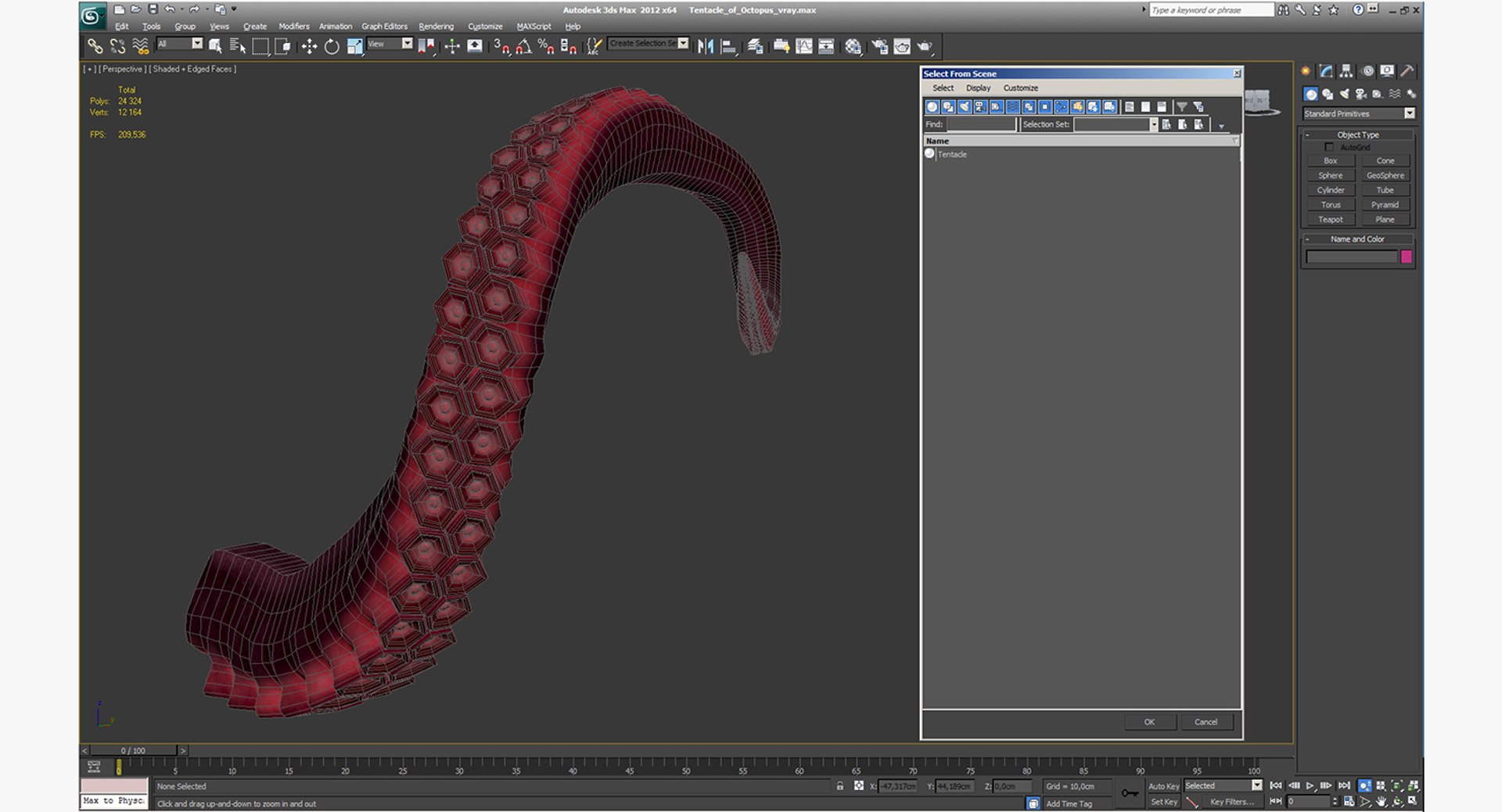Open the Edit menu
The height and width of the screenshot is (812, 1502).
pos(122,27)
